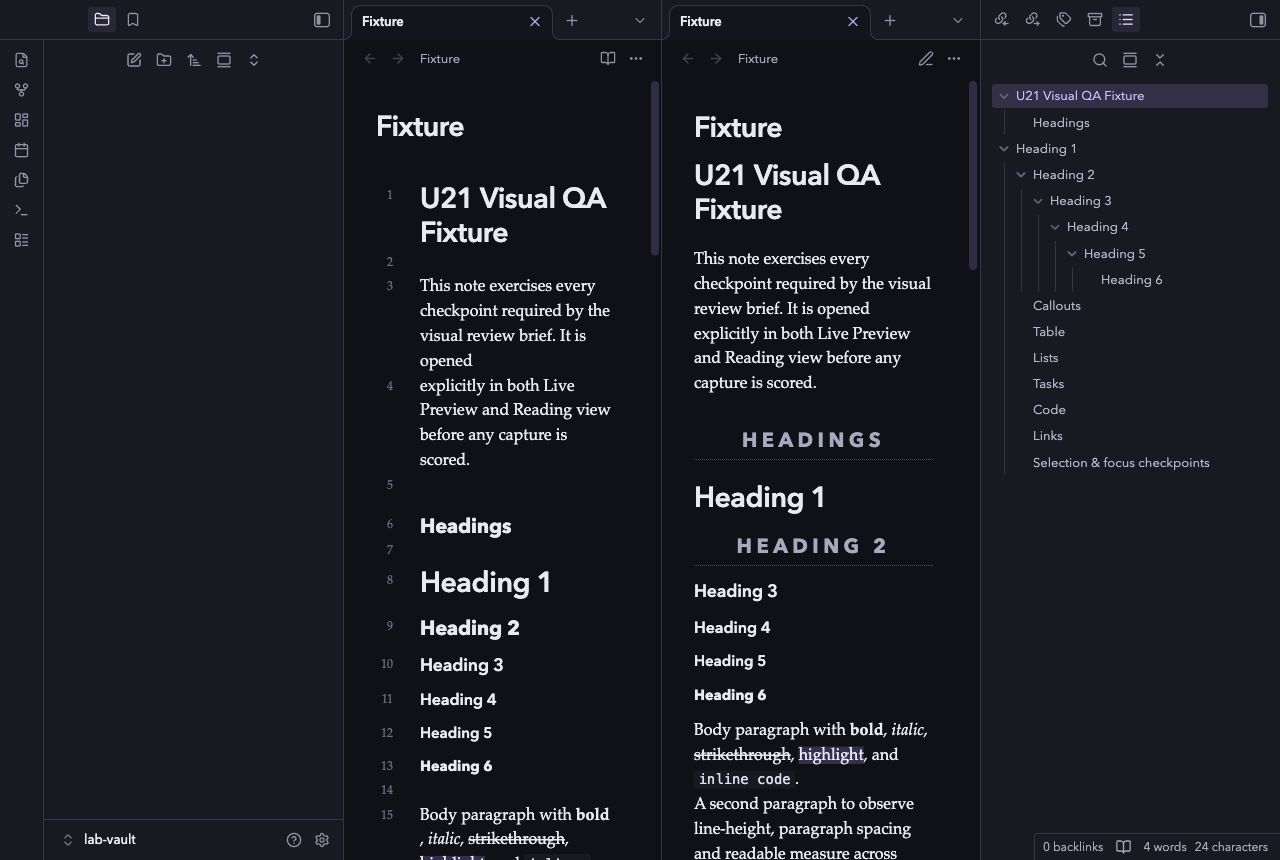The width and height of the screenshot is (1280, 860).
Task: Select the left pane Fixture tab
Action: tap(451, 21)
